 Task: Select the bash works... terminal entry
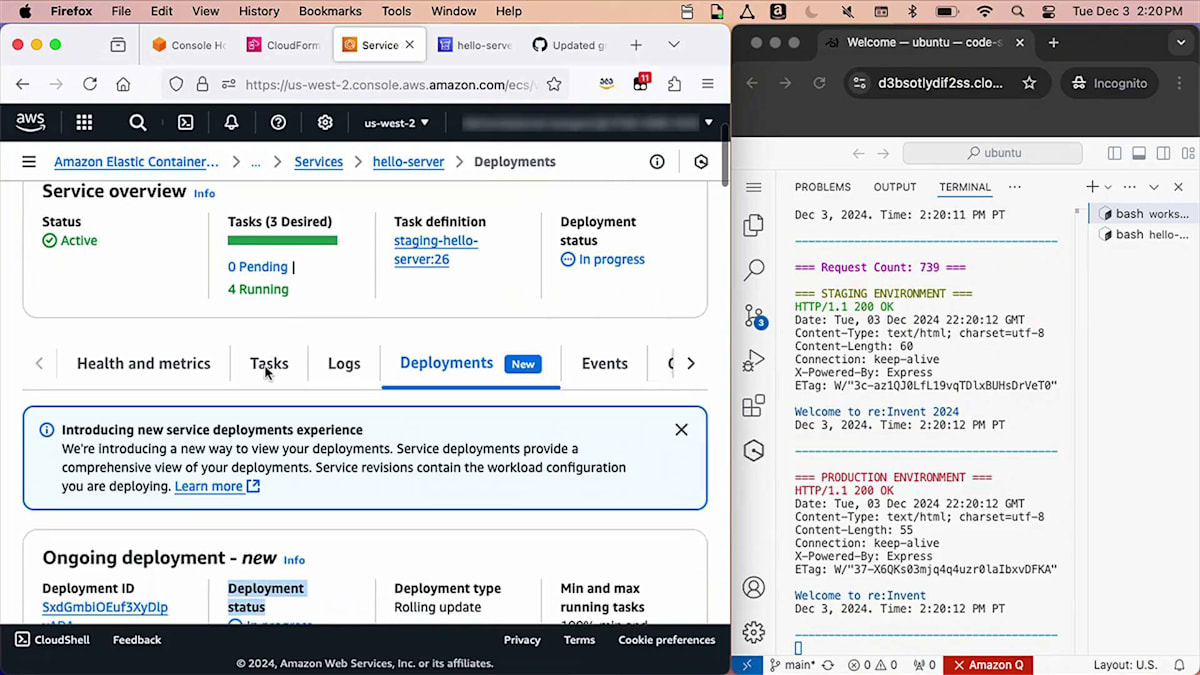[1143, 214]
